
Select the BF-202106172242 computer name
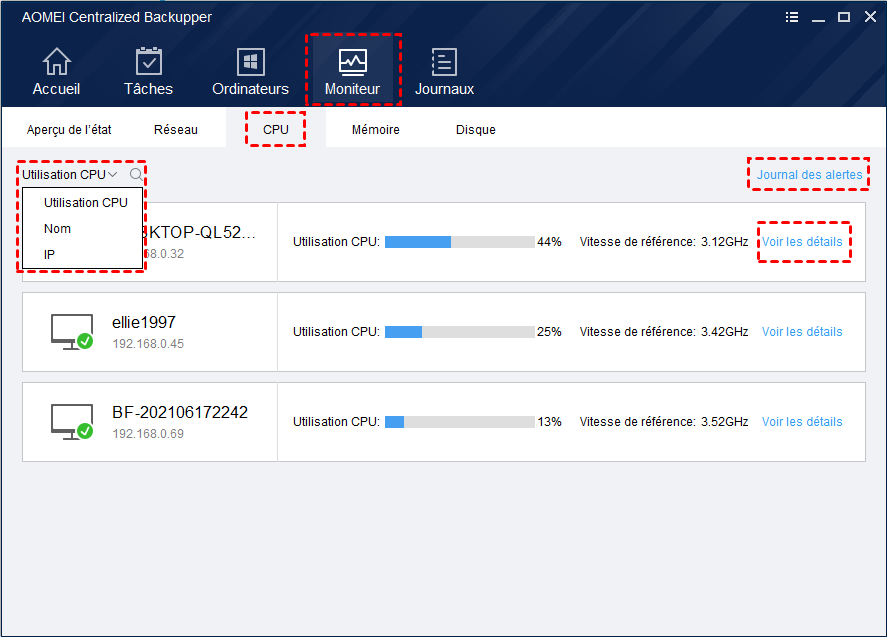pos(180,412)
